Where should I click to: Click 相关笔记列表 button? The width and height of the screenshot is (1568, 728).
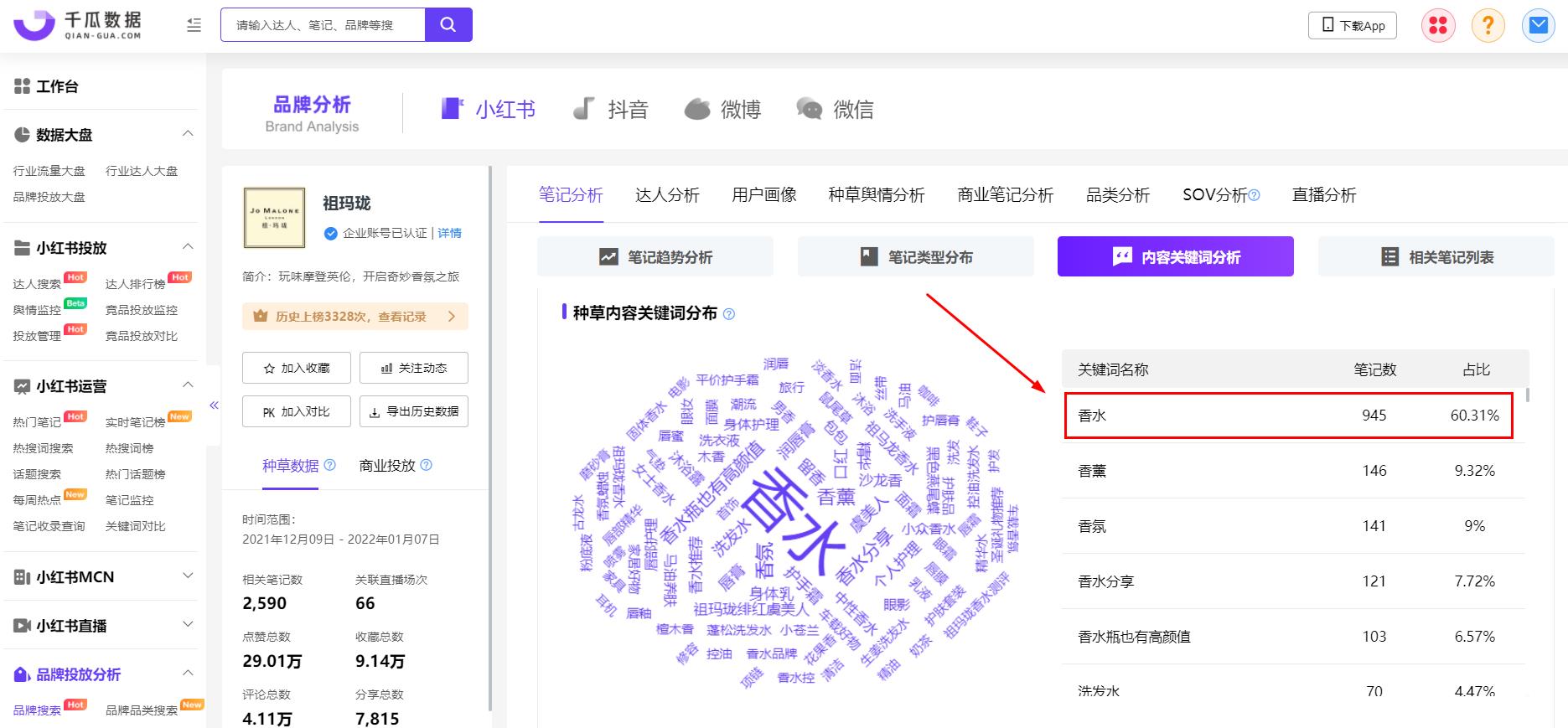point(1436,256)
